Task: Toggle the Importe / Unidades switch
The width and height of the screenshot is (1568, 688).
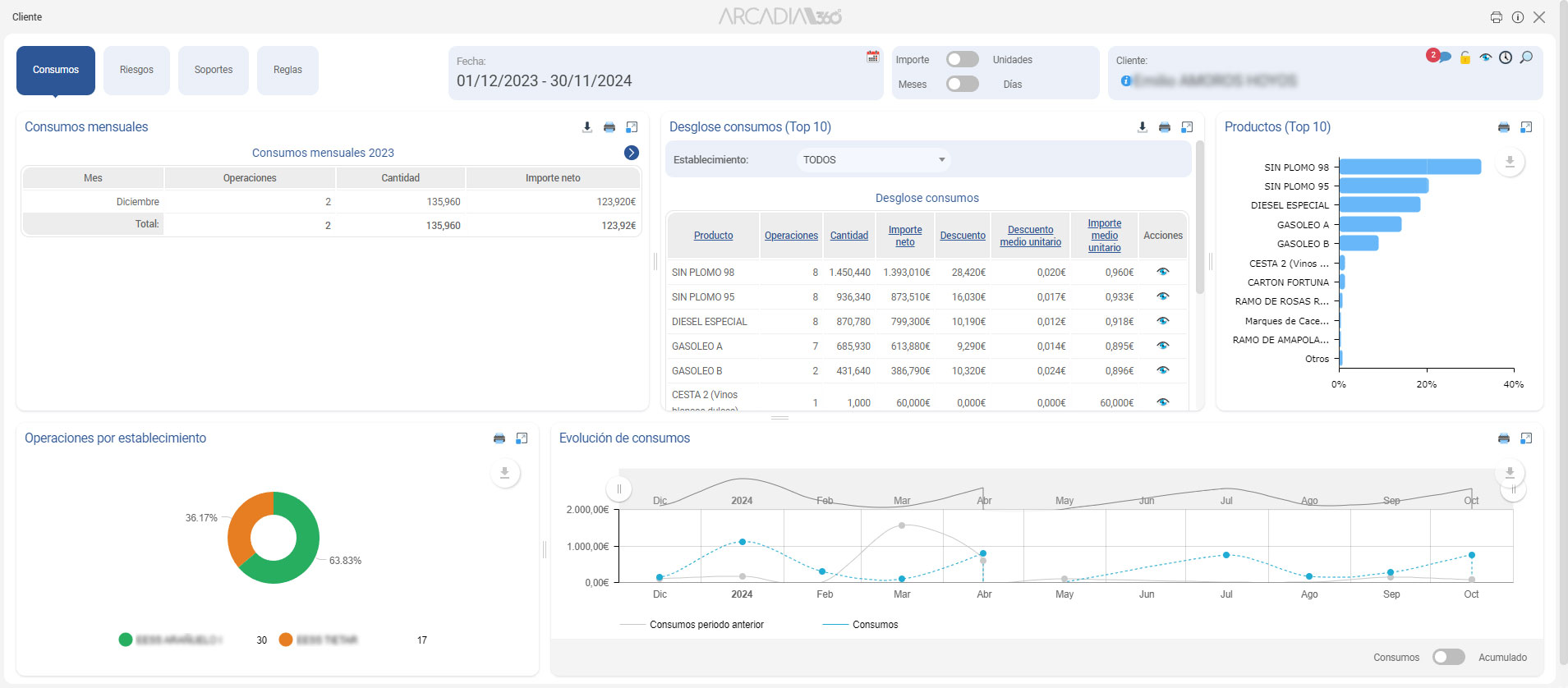Action: pyautogui.click(x=962, y=59)
